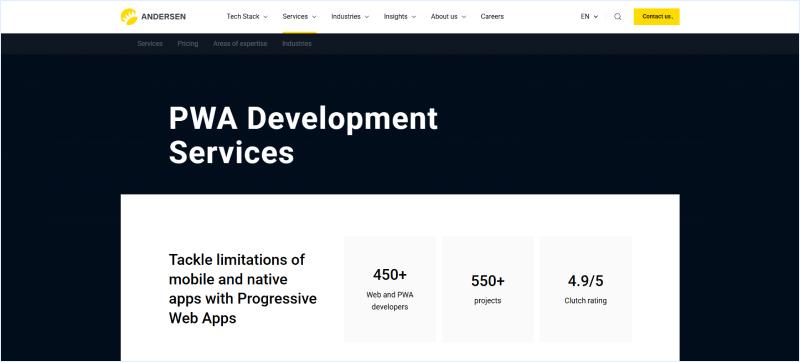The width and height of the screenshot is (800, 362).
Task: Click the Clutch rating label
Action: pos(586,301)
